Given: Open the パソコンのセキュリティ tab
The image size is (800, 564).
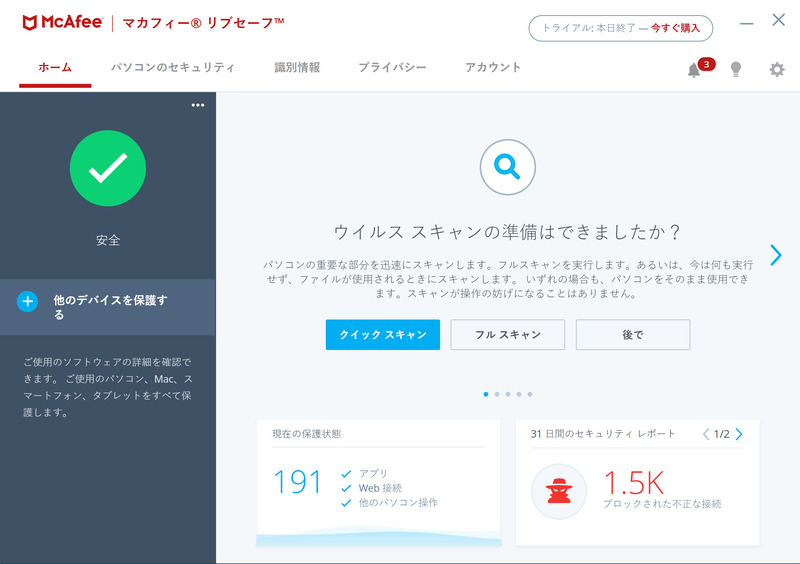Looking at the screenshot, I should click(172, 67).
